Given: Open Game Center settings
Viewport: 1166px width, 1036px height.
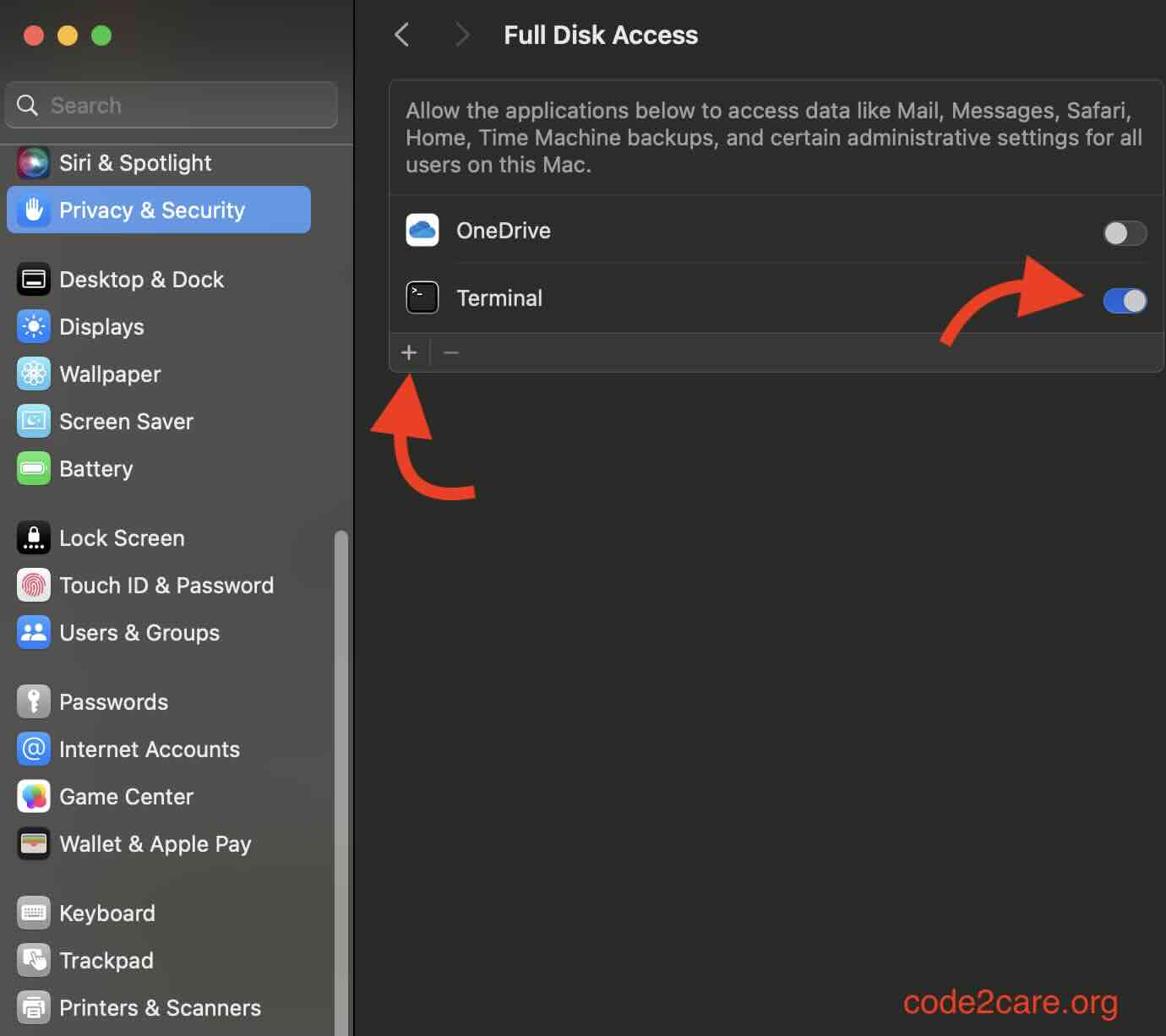Looking at the screenshot, I should pos(126,796).
